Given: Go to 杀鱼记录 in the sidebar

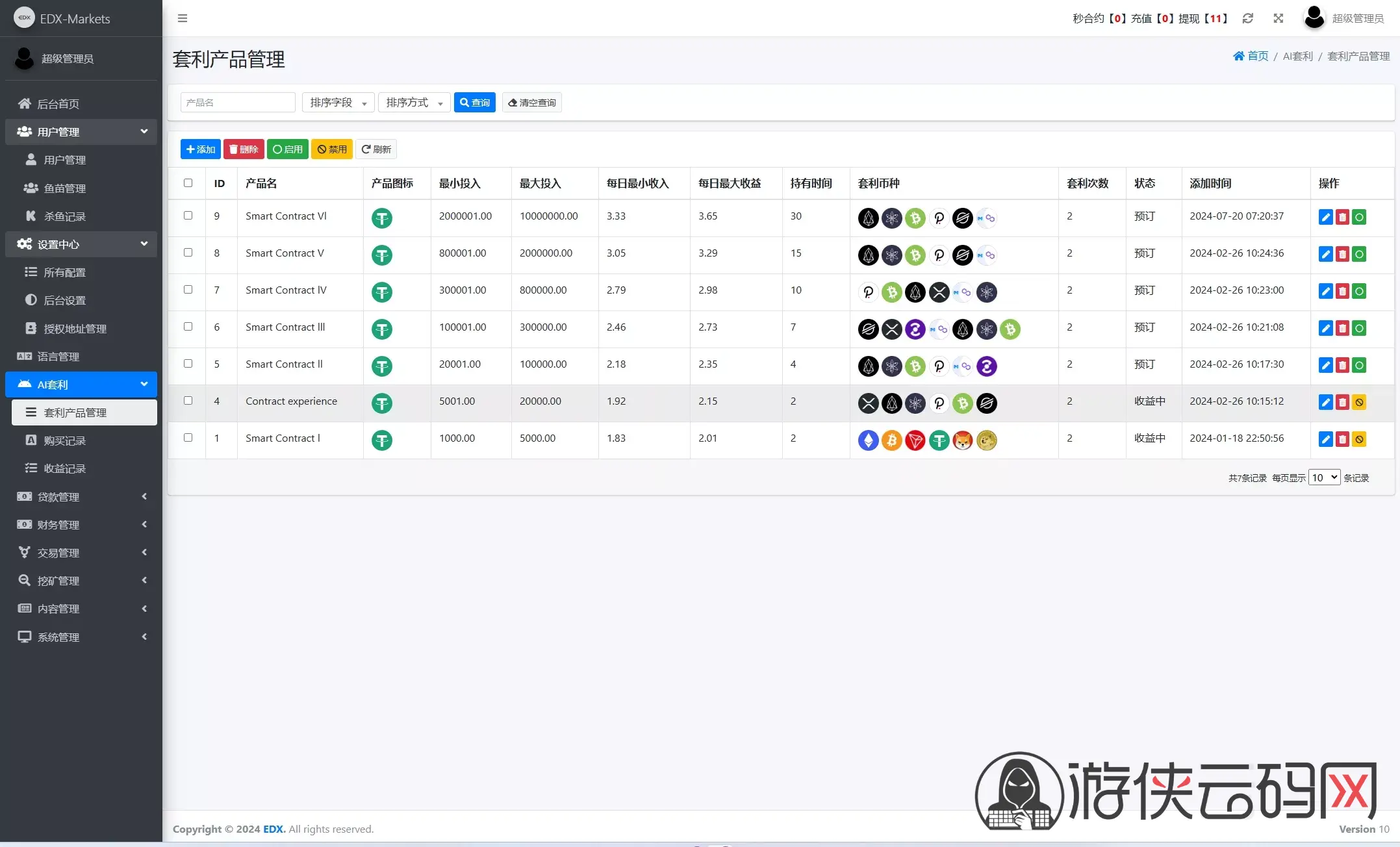Looking at the screenshot, I should (84, 216).
